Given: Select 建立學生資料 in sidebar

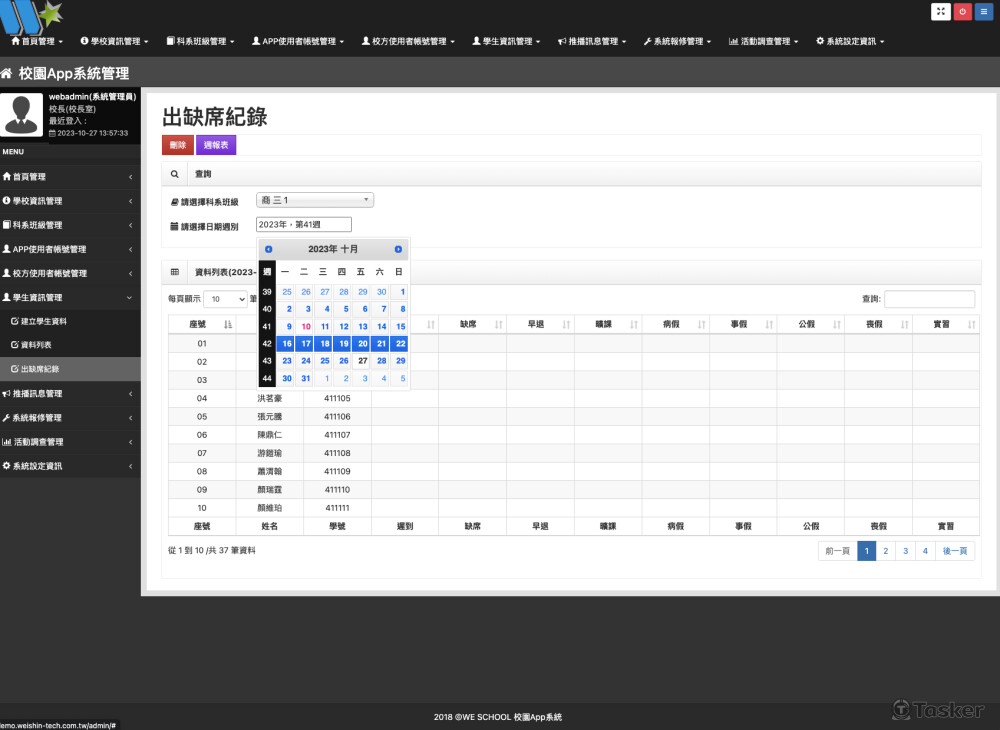Looking at the screenshot, I should (x=43, y=321).
